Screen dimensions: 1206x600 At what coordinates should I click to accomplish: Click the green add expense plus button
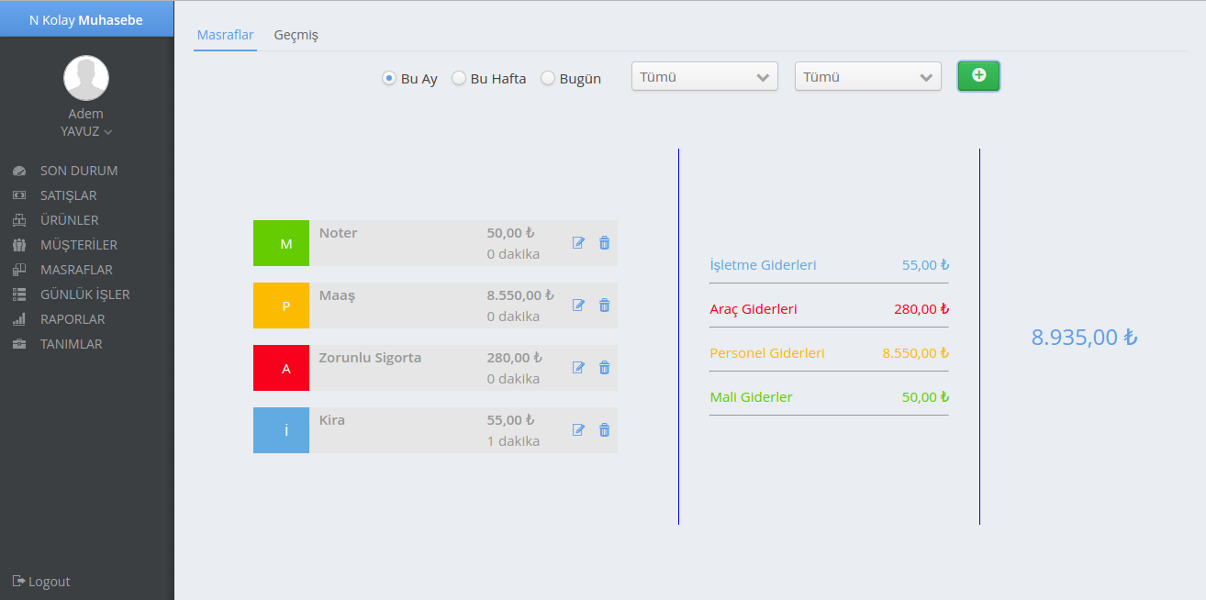click(978, 76)
